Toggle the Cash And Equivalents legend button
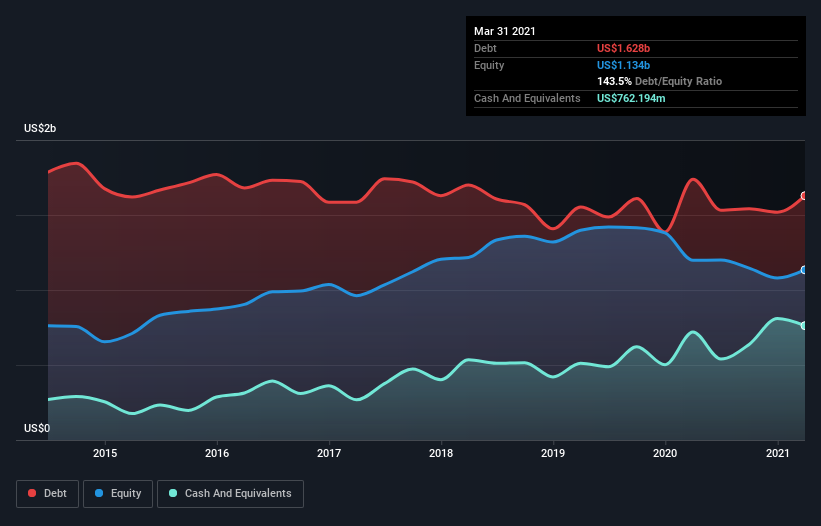This screenshot has height=526, width=821. [x=230, y=494]
